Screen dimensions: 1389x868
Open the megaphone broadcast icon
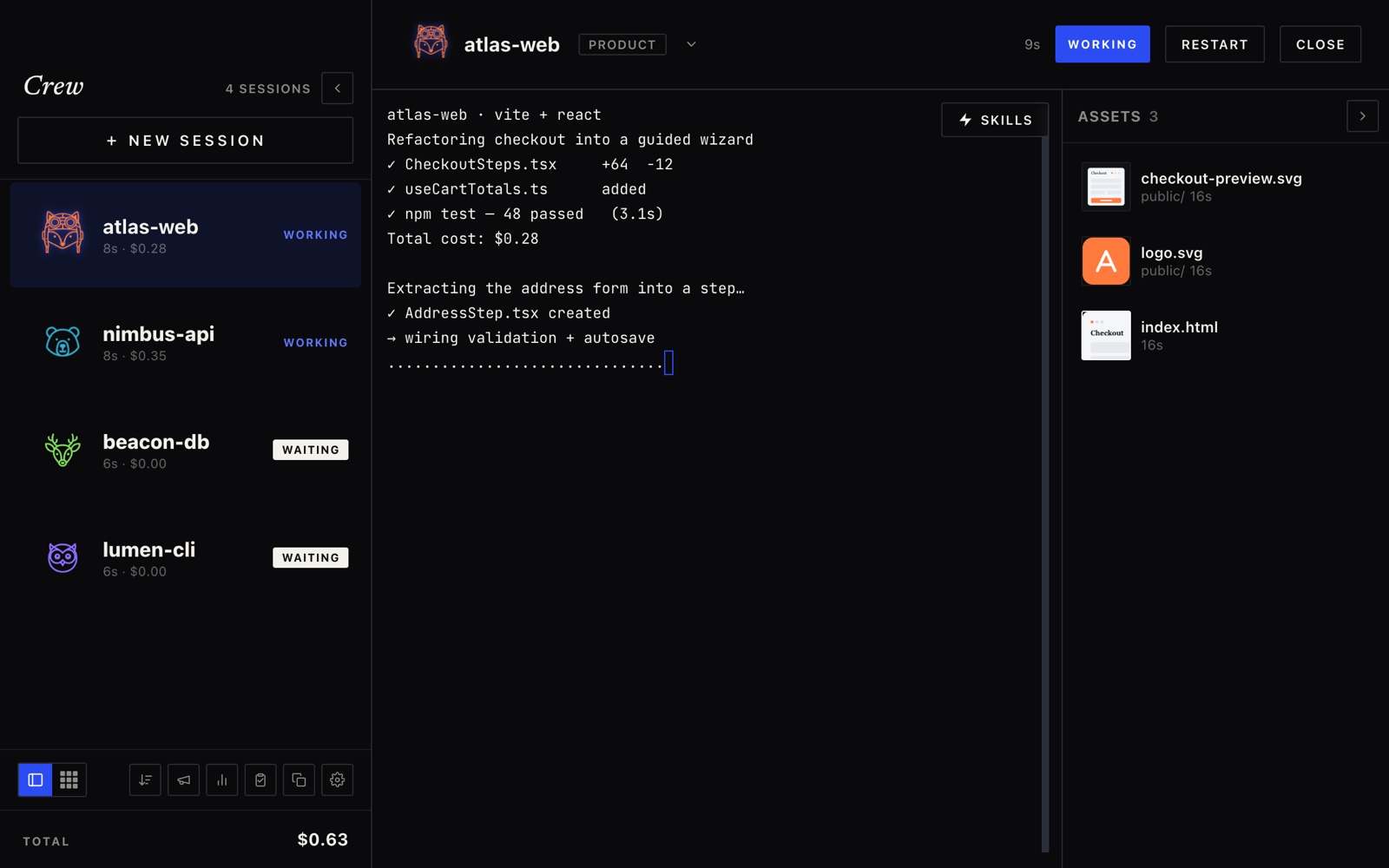point(183,779)
